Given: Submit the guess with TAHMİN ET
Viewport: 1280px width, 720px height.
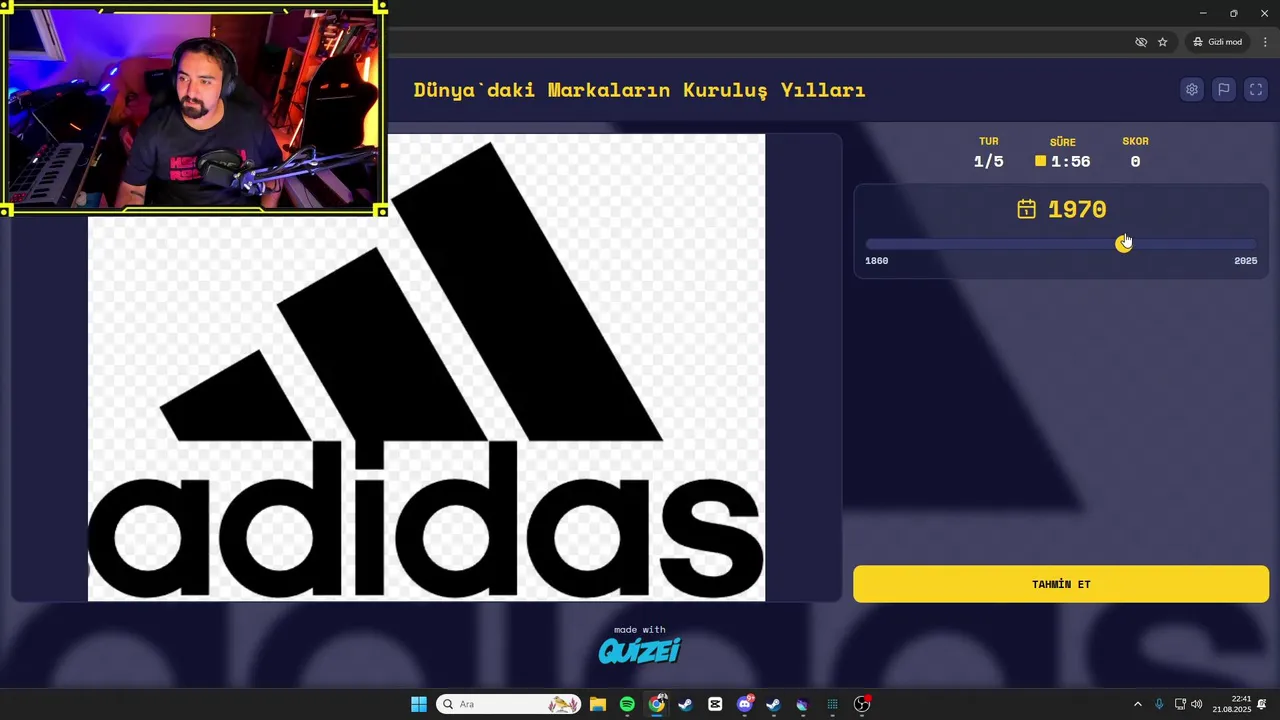Looking at the screenshot, I should (1061, 584).
